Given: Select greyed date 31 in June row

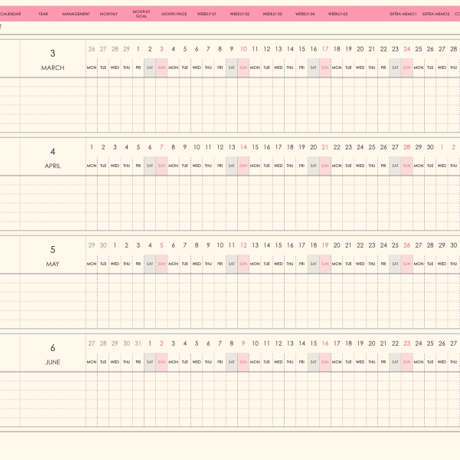Looking at the screenshot, I should [138, 343].
